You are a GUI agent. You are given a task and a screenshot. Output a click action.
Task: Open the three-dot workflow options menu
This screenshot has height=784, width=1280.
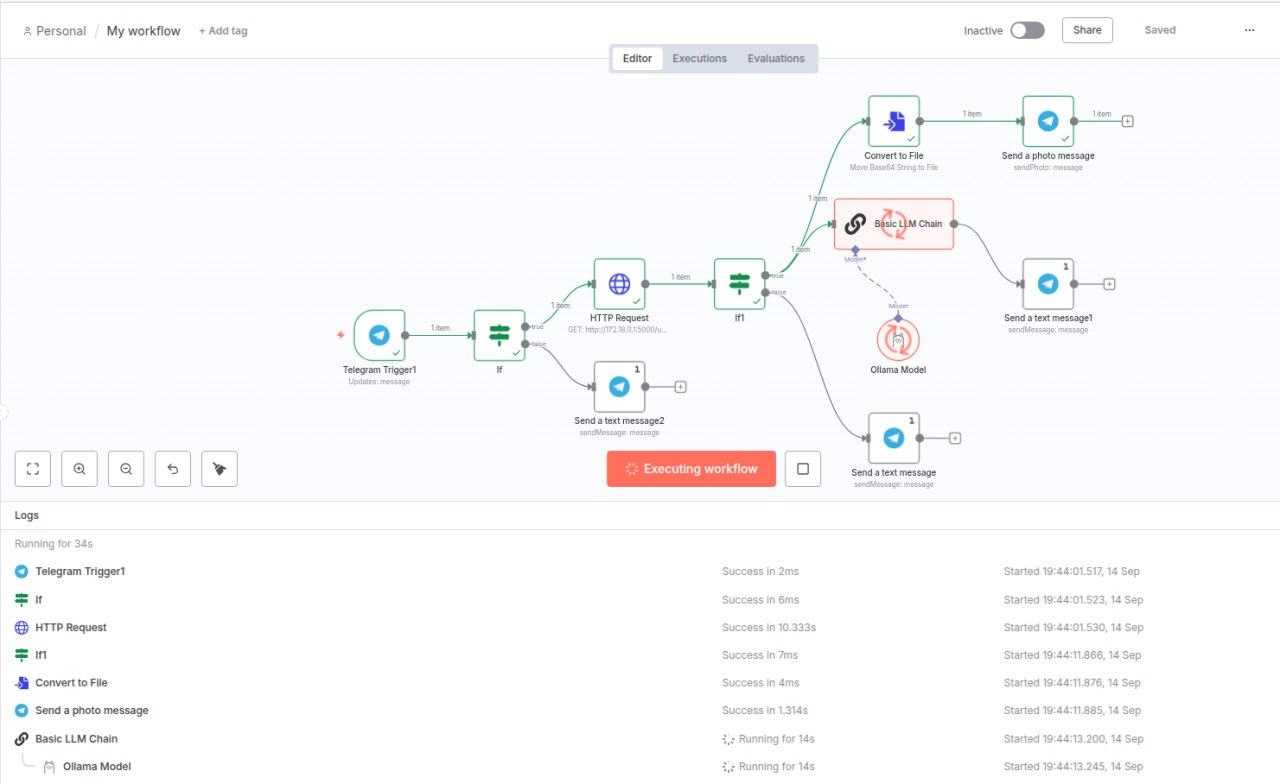(x=1249, y=30)
